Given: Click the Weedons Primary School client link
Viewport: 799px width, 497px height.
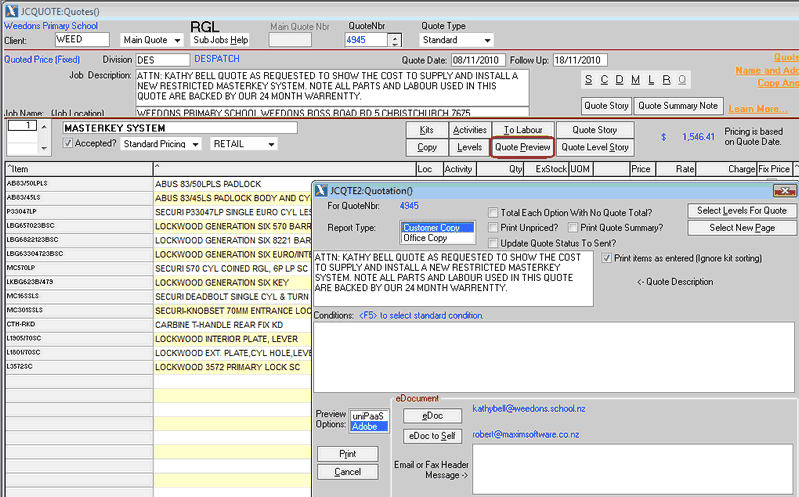Looking at the screenshot, I should pyautogui.click(x=51, y=25).
